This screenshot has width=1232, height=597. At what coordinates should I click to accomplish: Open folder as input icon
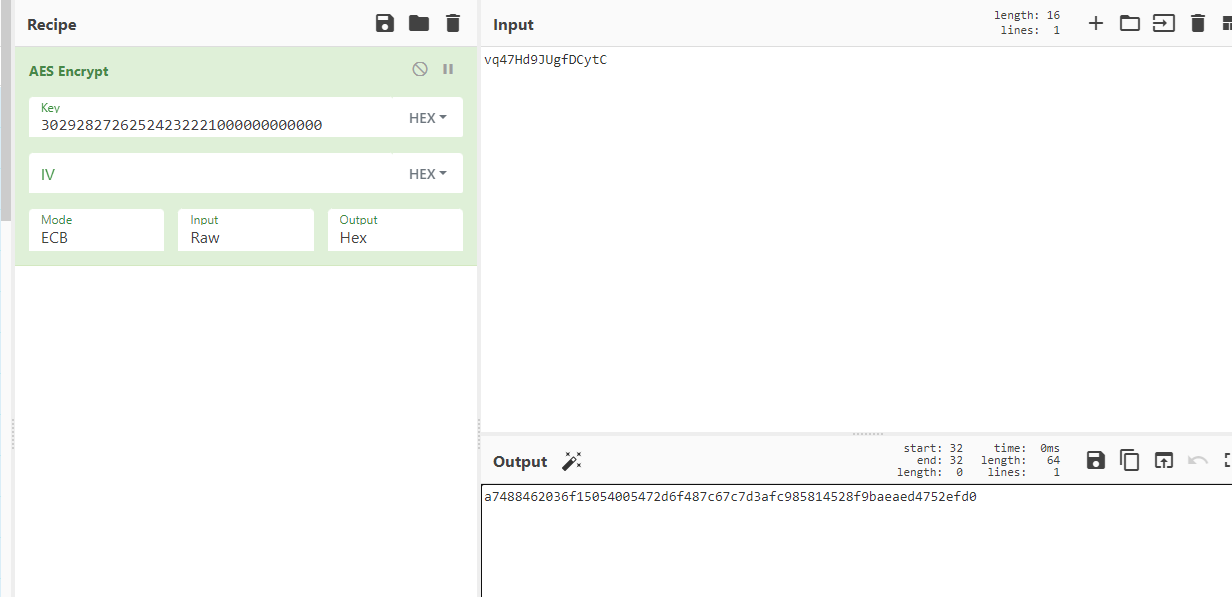[x=1130, y=23]
